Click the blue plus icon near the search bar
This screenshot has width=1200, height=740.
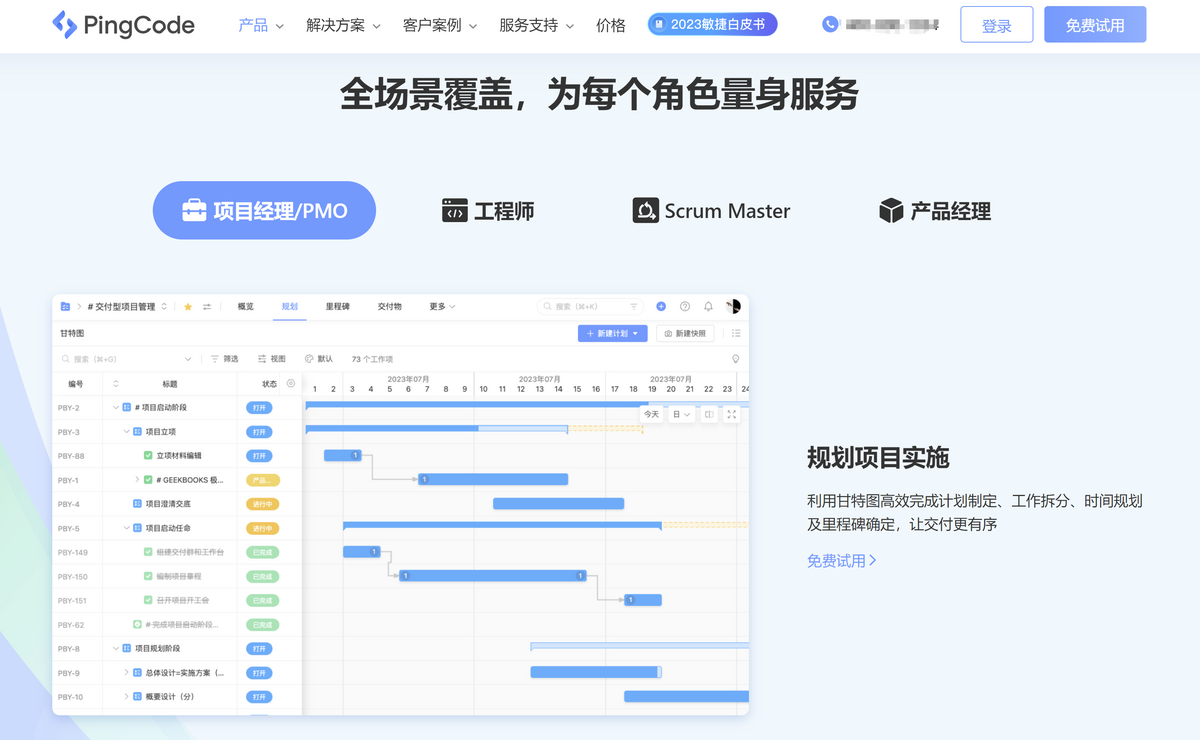pos(661,307)
